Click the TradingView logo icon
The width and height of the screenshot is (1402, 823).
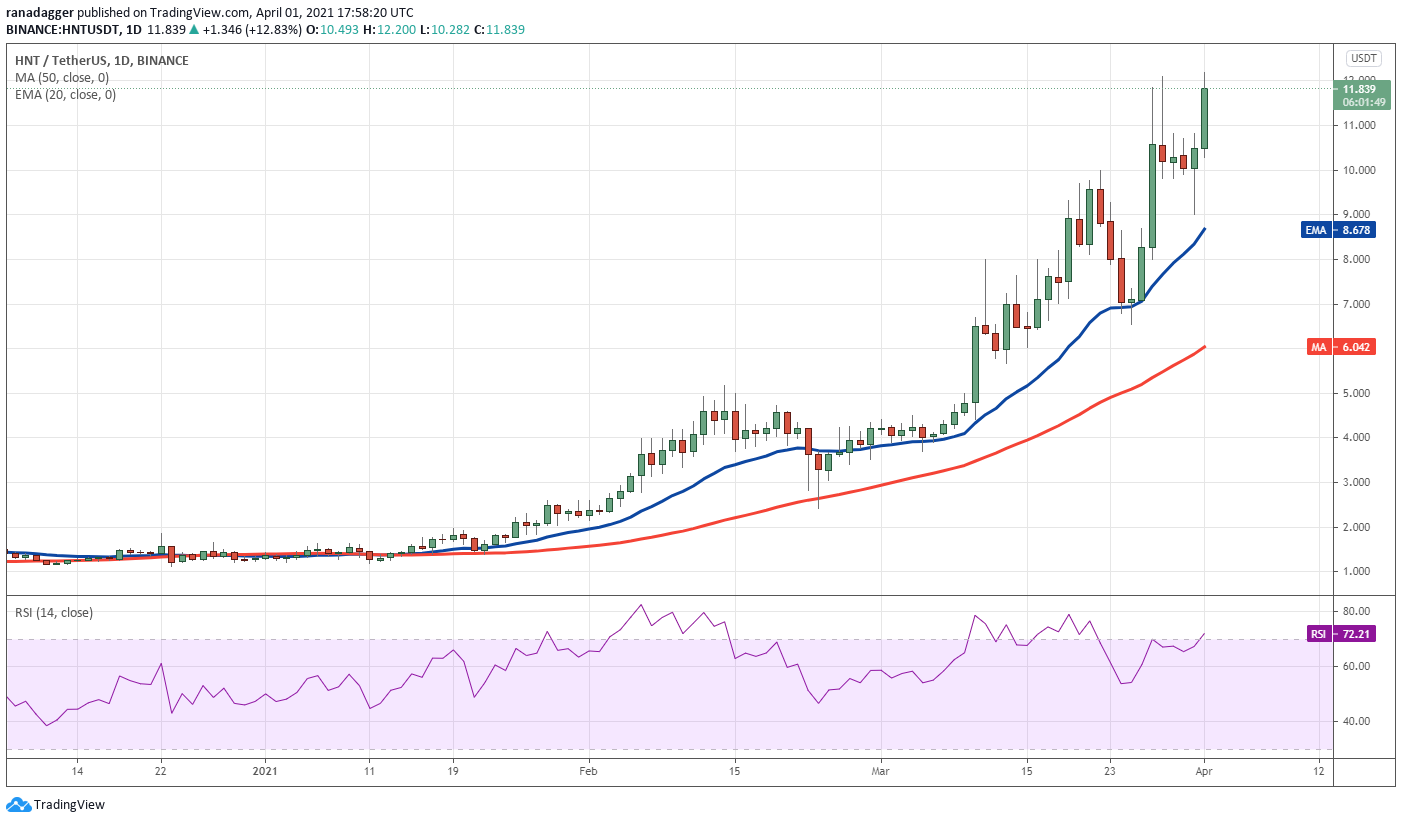point(18,805)
